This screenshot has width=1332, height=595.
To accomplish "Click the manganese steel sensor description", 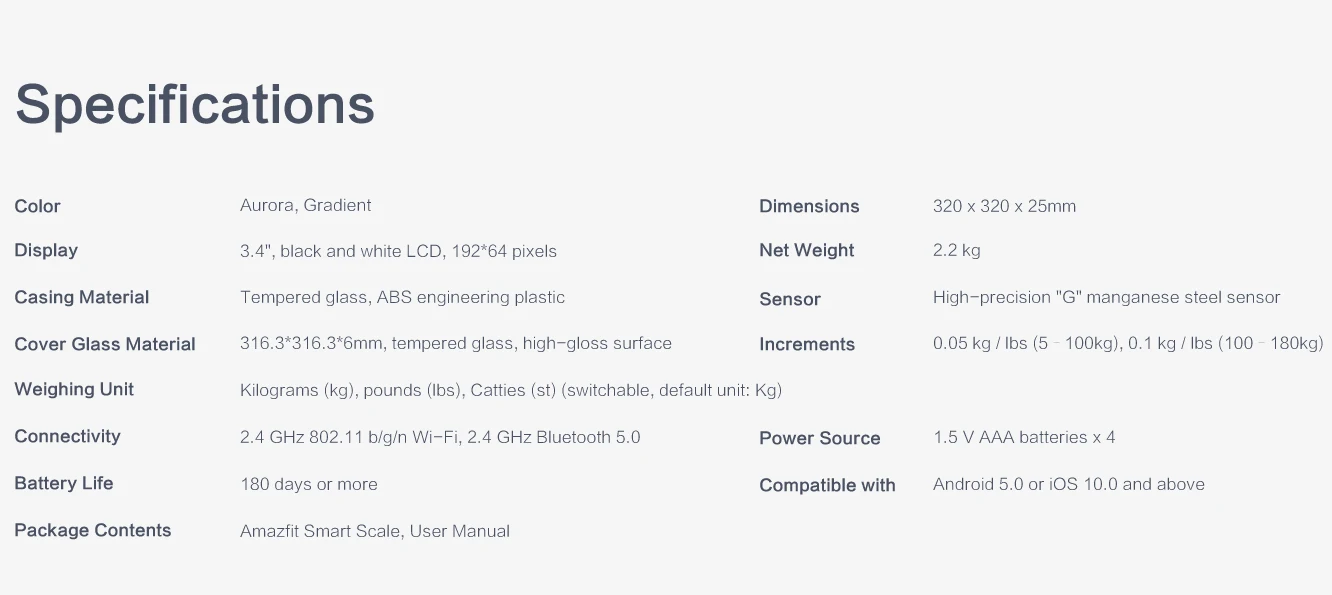I will coord(1107,297).
